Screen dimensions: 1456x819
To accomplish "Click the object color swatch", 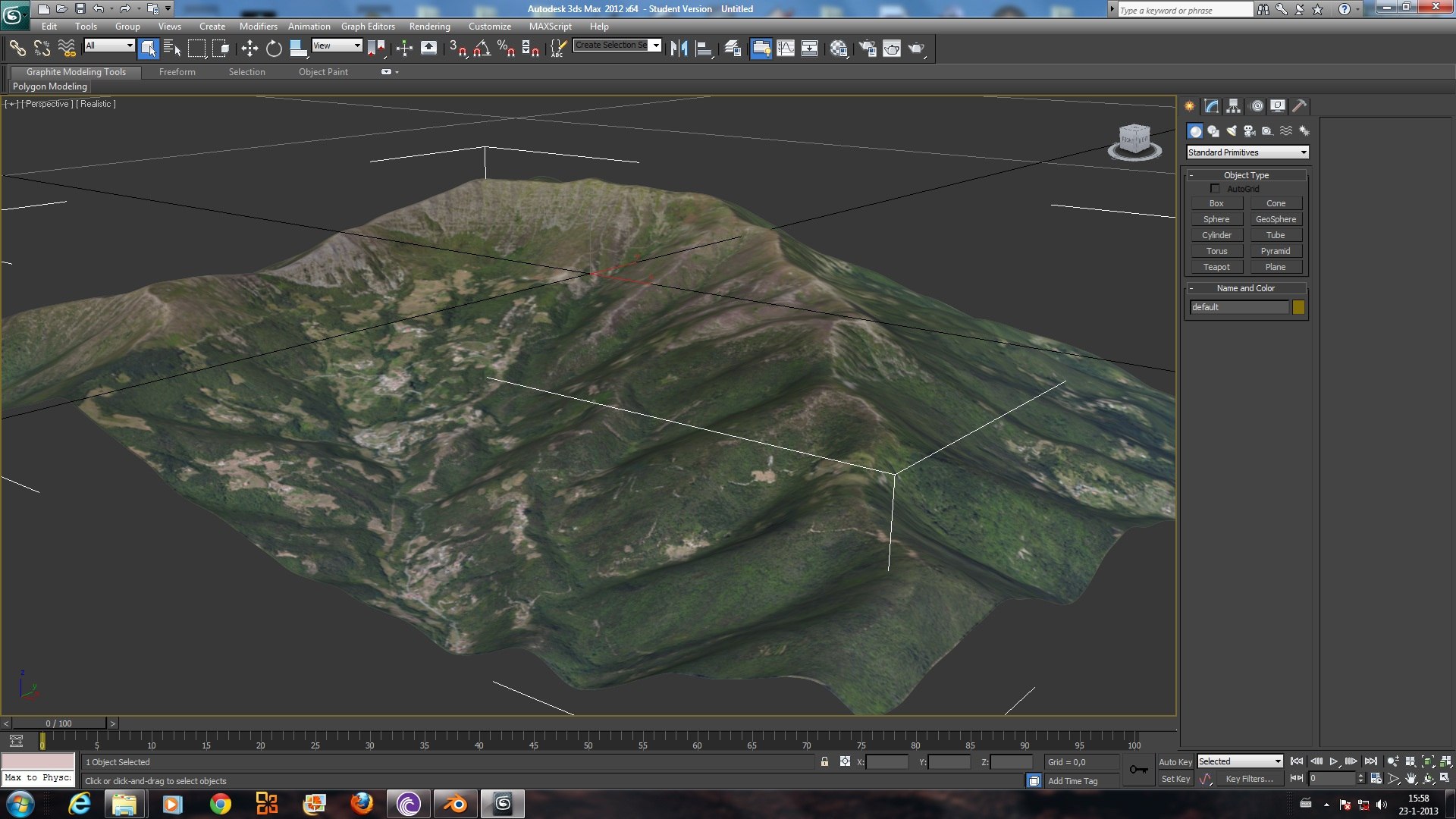I will (x=1298, y=307).
